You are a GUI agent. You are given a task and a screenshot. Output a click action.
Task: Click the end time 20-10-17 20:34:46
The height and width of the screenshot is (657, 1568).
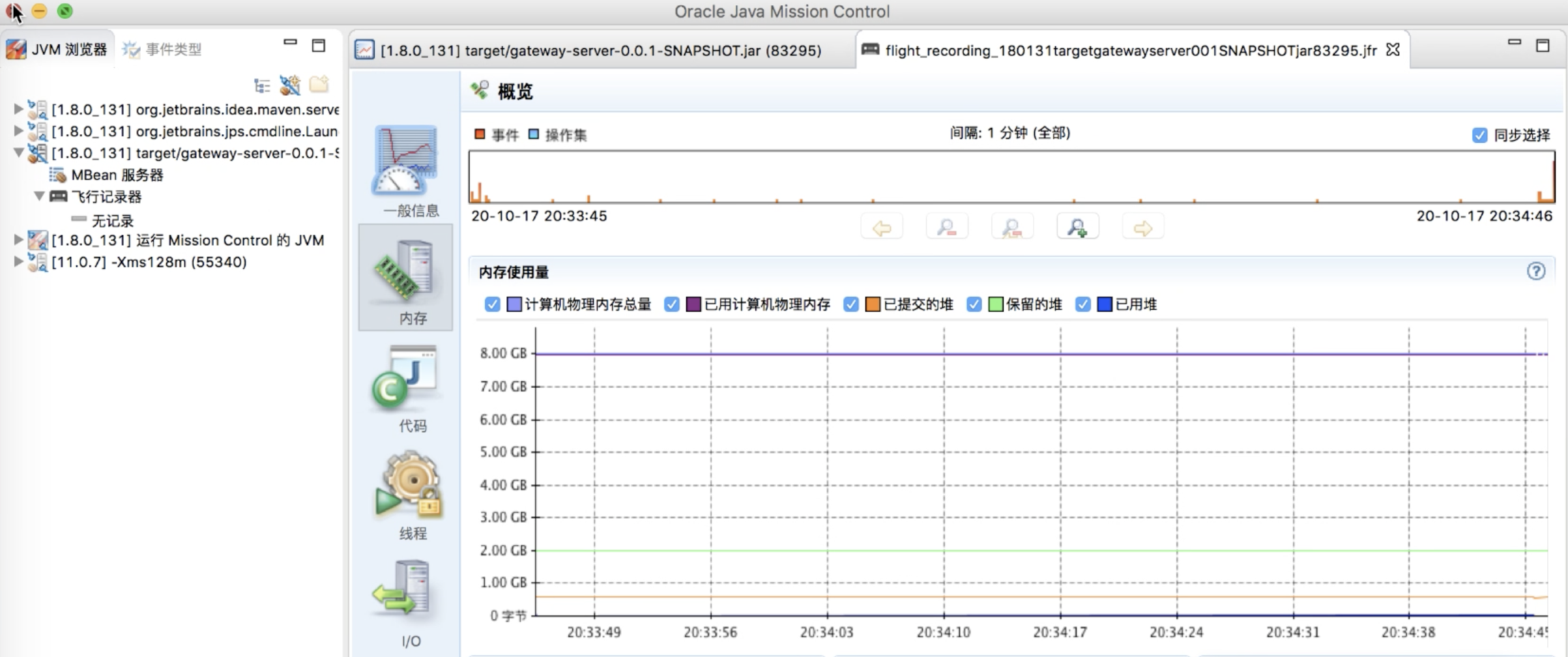point(1485,216)
